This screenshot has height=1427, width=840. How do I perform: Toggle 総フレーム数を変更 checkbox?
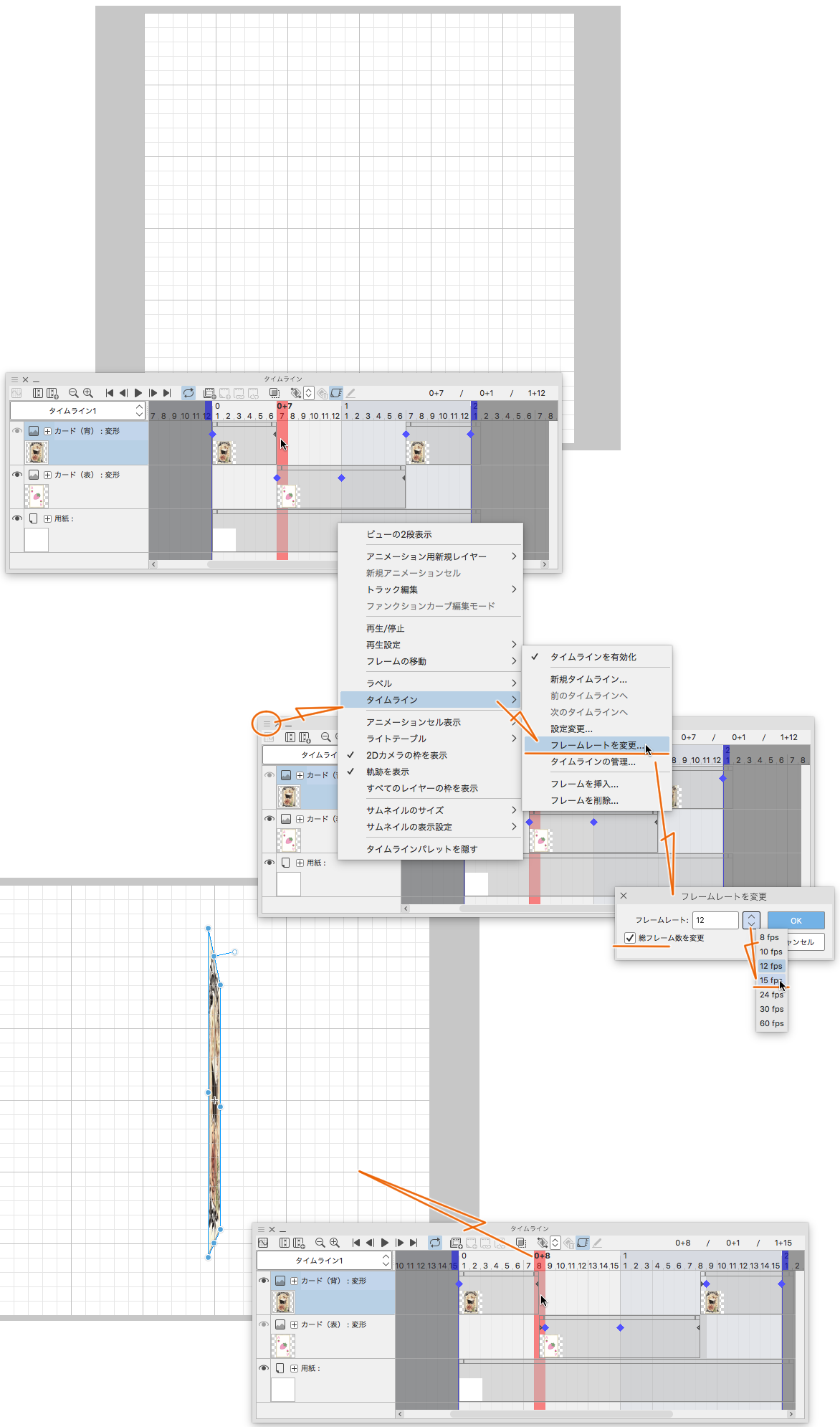pyautogui.click(x=630, y=938)
